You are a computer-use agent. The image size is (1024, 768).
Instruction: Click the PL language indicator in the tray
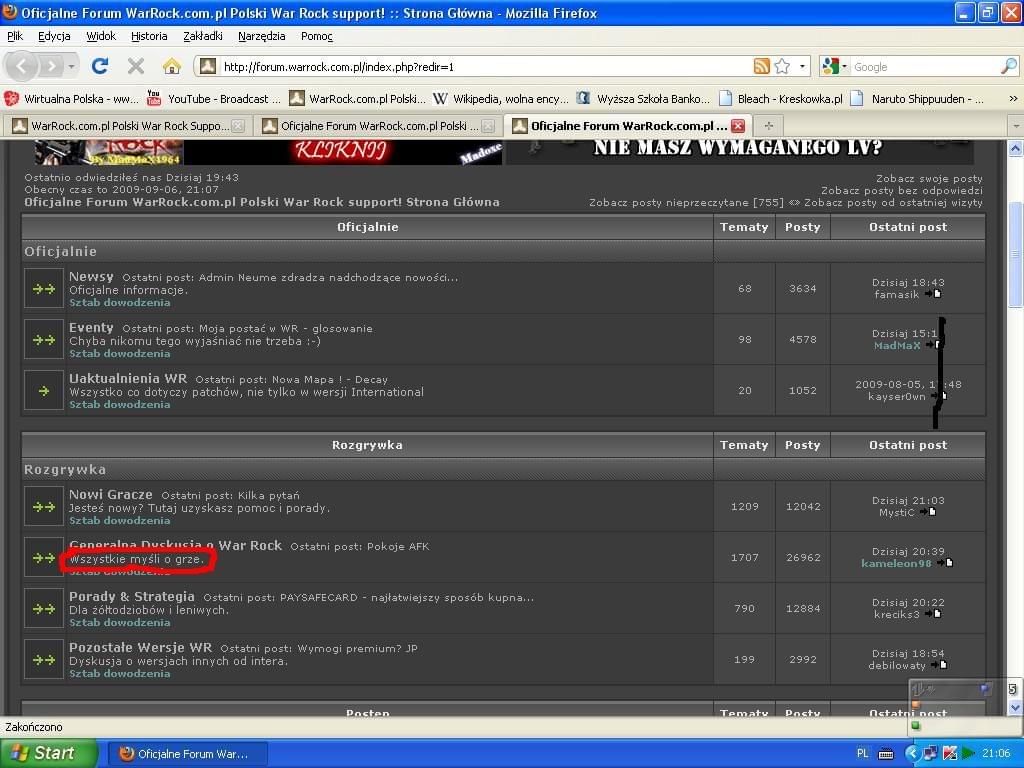coord(863,754)
